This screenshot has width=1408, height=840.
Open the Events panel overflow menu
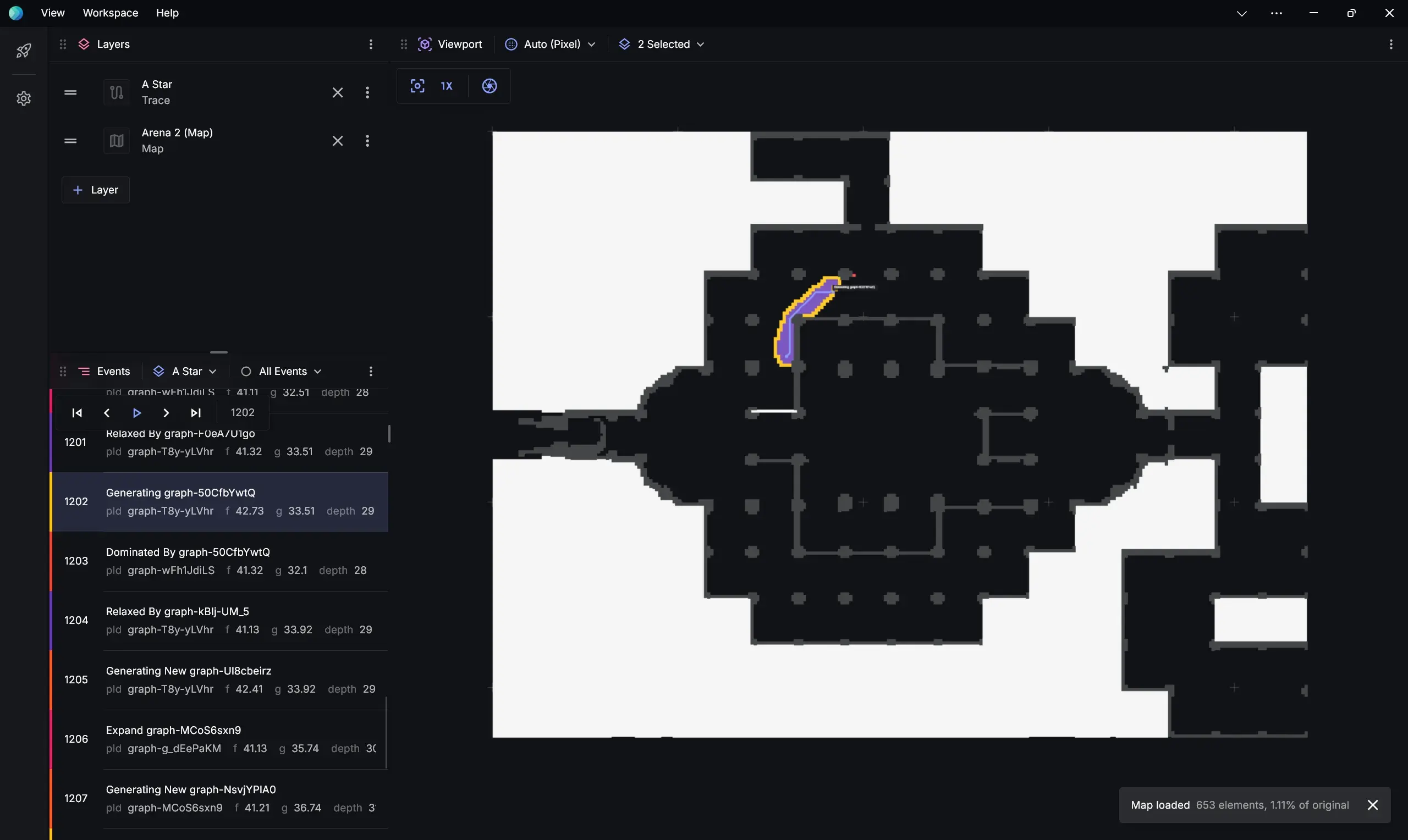pyautogui.click(x=371, y=371)
